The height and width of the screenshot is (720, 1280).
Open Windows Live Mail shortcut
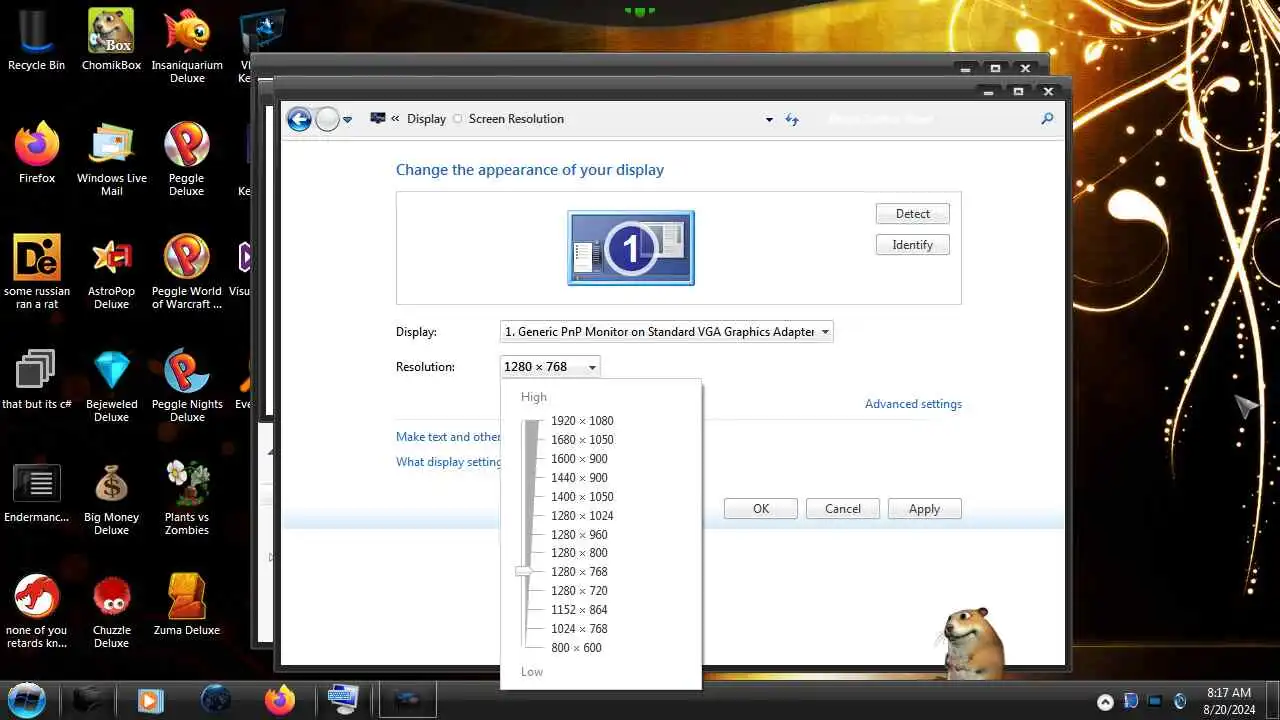point(111,159)
